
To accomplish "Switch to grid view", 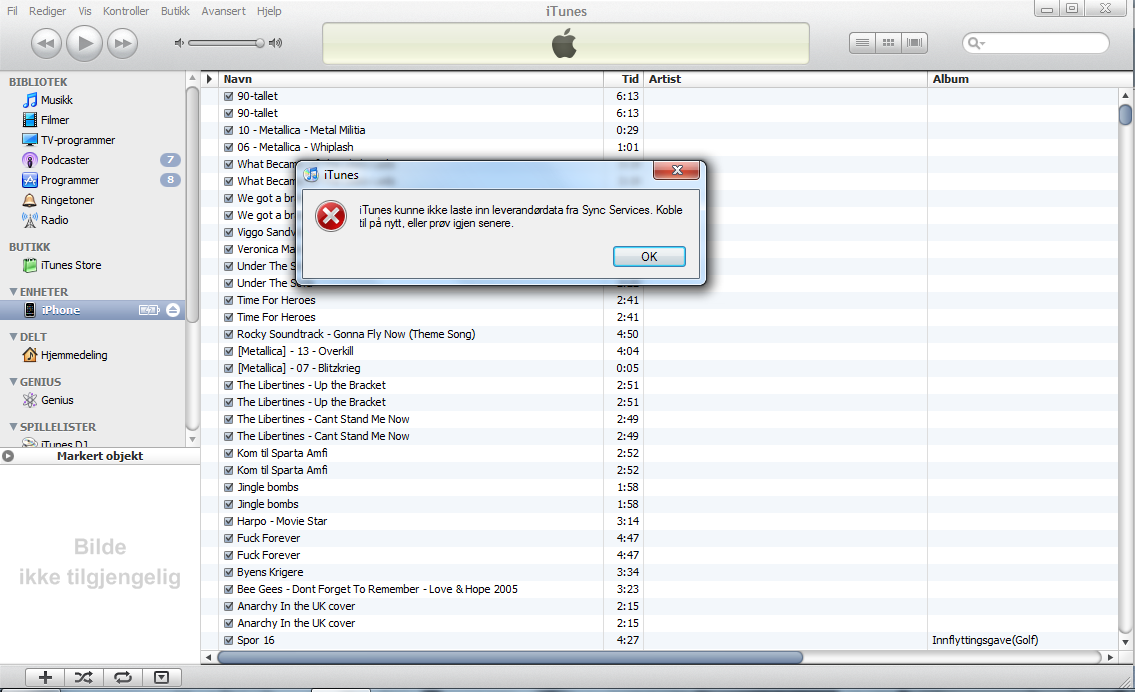I will (x=888, y=43).
